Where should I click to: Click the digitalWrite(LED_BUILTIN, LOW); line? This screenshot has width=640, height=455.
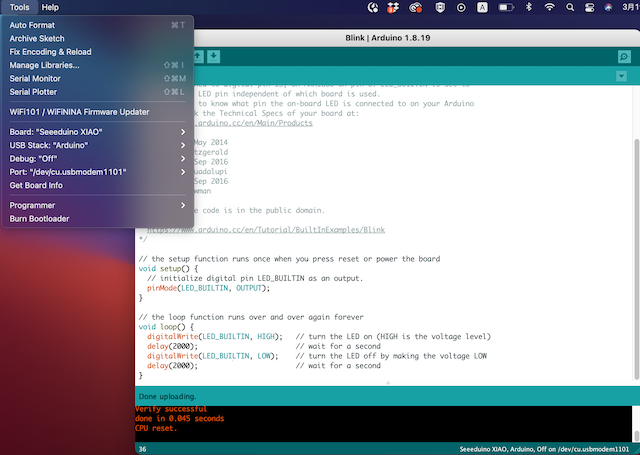pyautogui.click(x=213, y=356)
